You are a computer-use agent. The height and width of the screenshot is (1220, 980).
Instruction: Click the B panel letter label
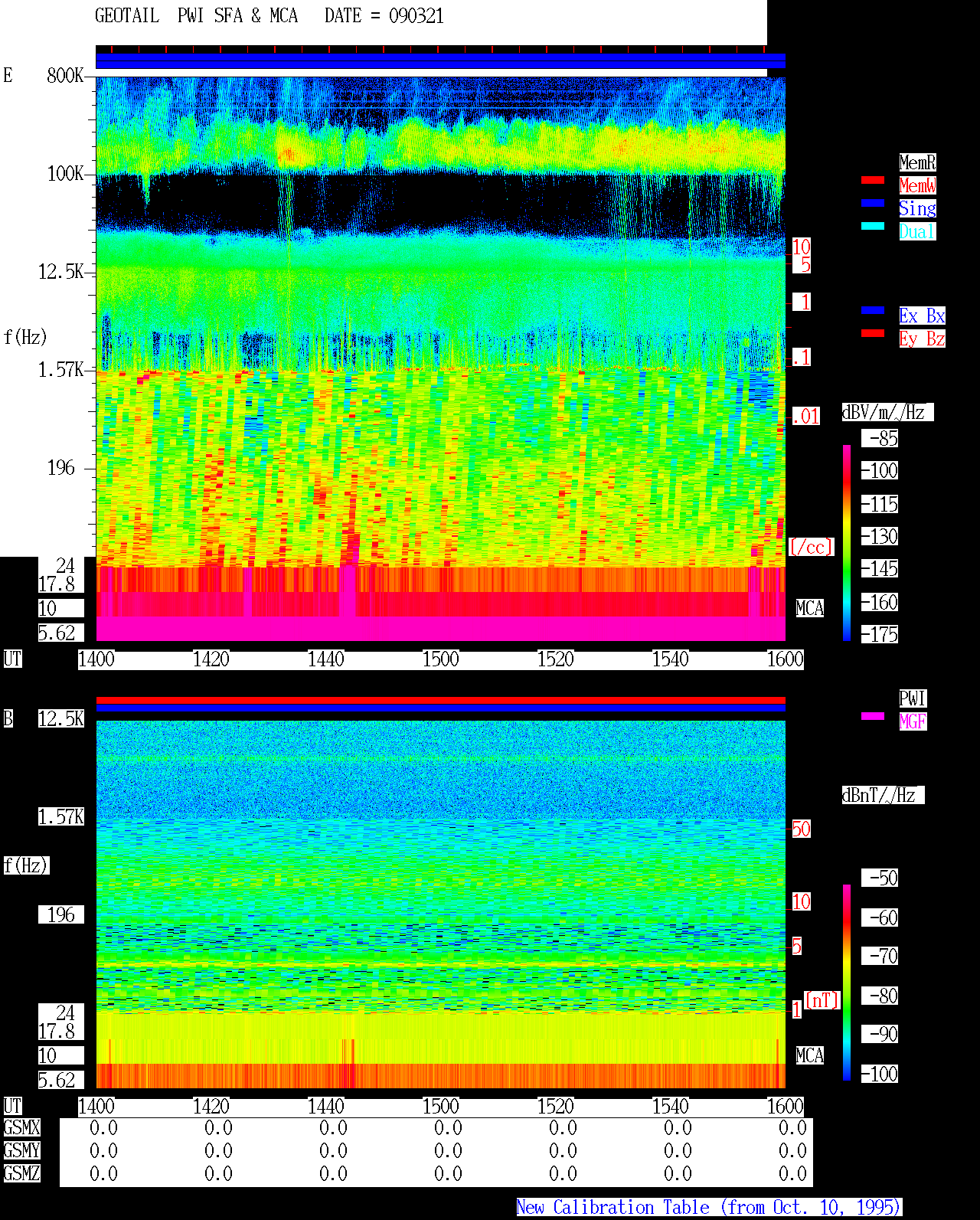click(8, 718)
